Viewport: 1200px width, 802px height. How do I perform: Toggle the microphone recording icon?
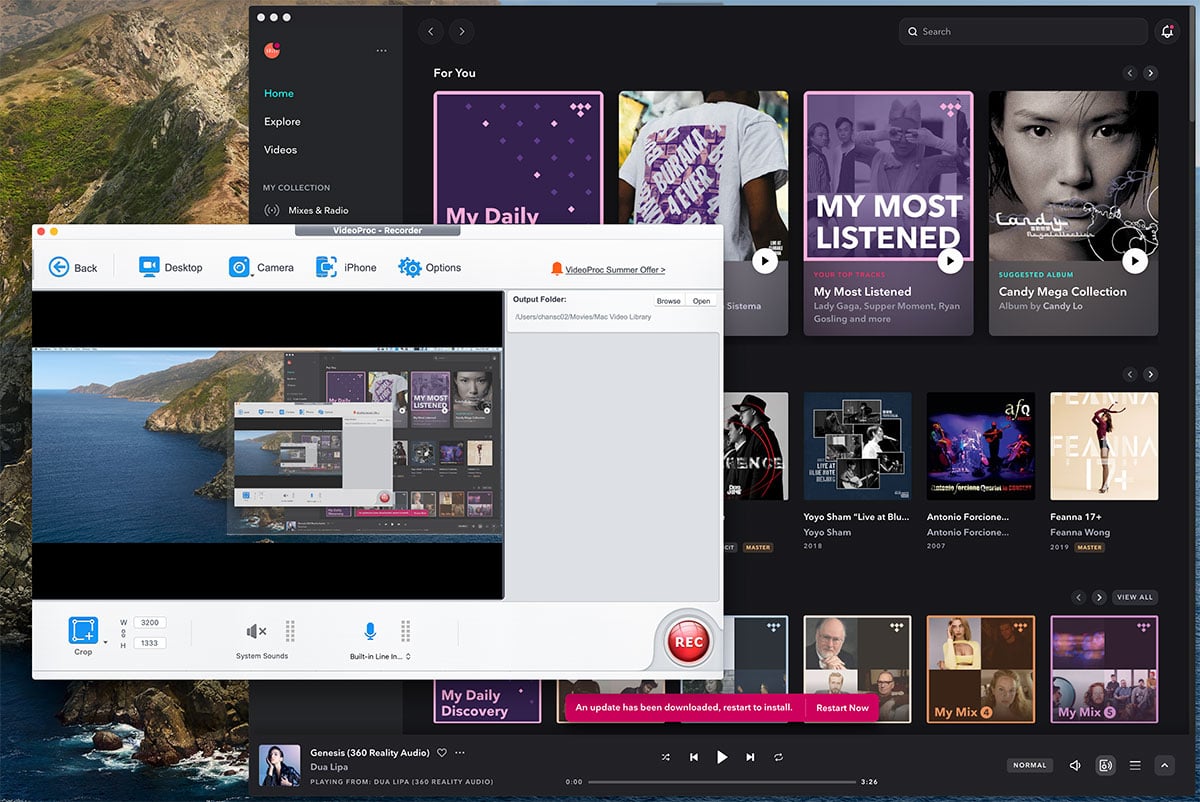(370, 631)
